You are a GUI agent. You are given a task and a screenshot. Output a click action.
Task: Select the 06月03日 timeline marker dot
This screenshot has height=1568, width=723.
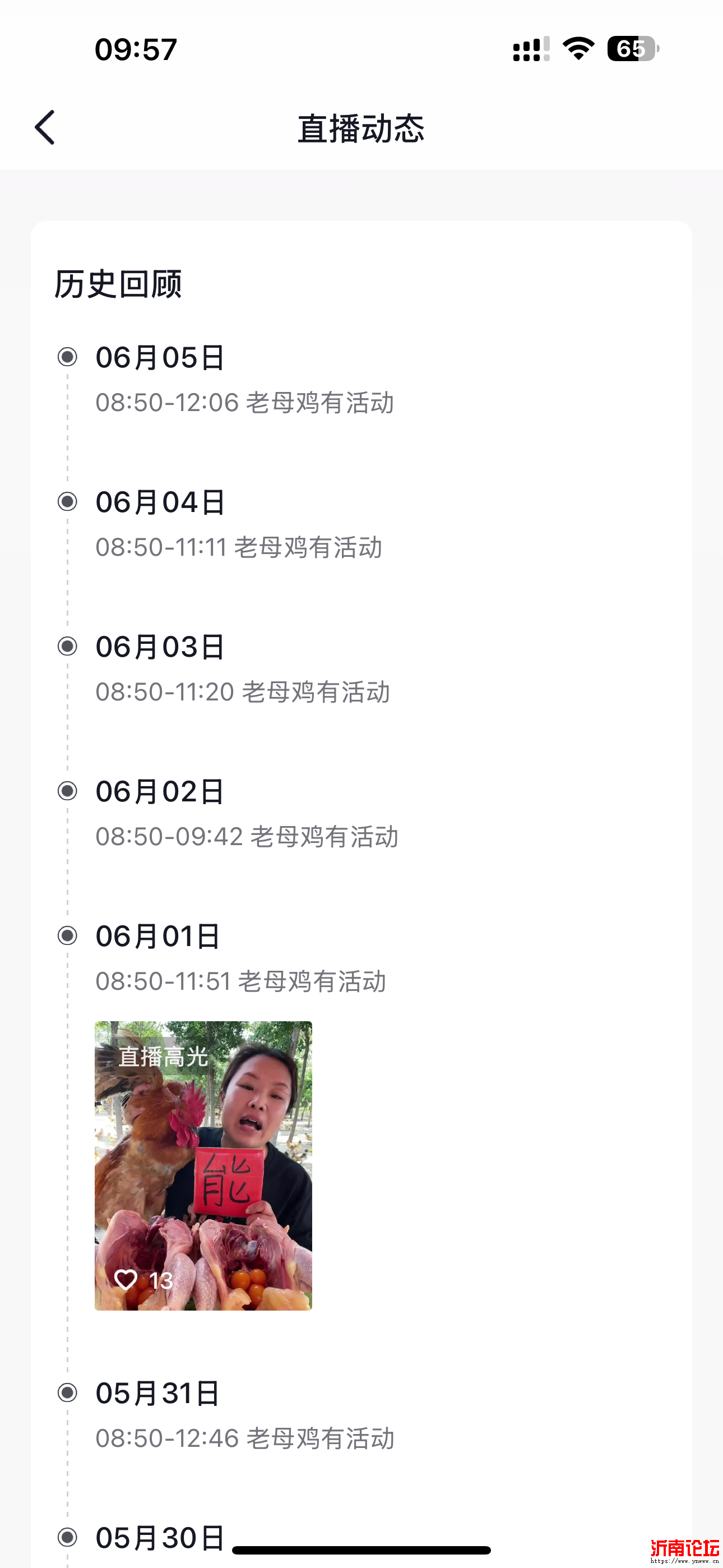pyautogui.click(x=68, y=646)
